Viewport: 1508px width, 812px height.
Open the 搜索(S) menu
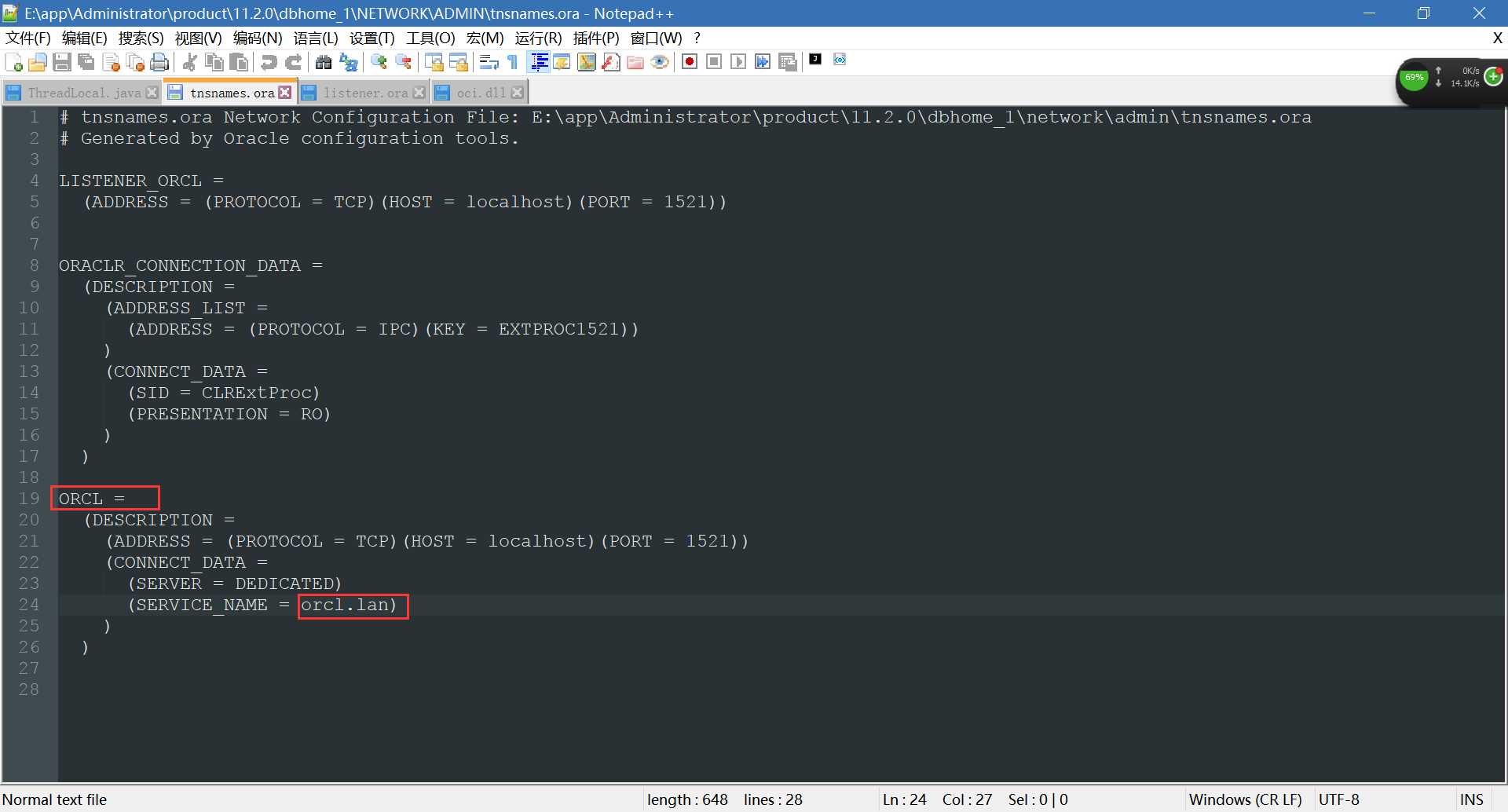(x=141, y=38)
